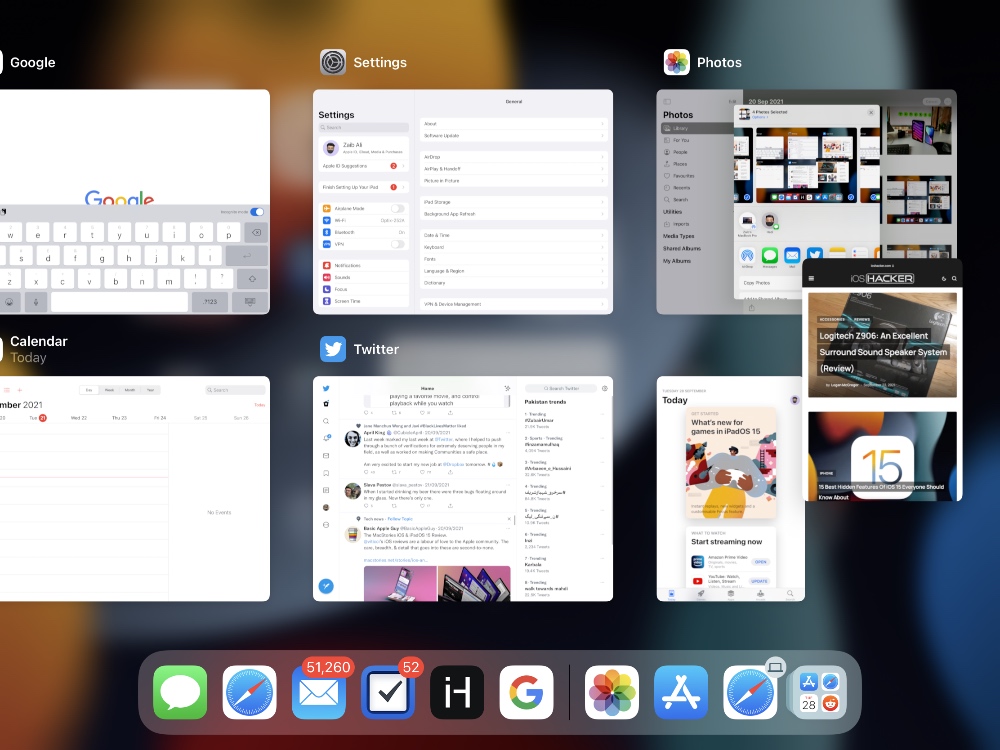Open Logitech Z906 review article headline

click(x=883, y=352)
